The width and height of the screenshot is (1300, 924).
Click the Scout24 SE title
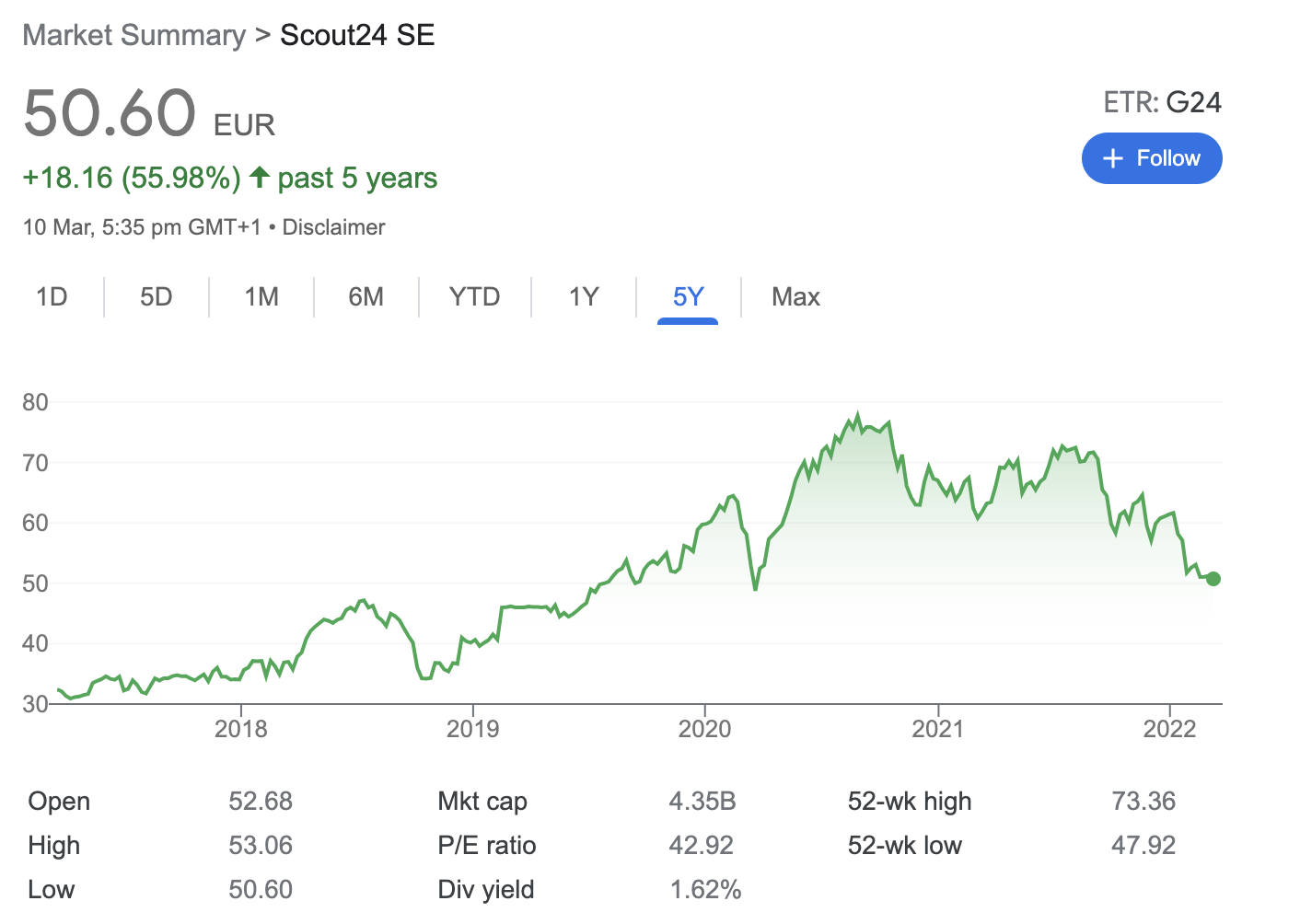click(x=357, y=35)
